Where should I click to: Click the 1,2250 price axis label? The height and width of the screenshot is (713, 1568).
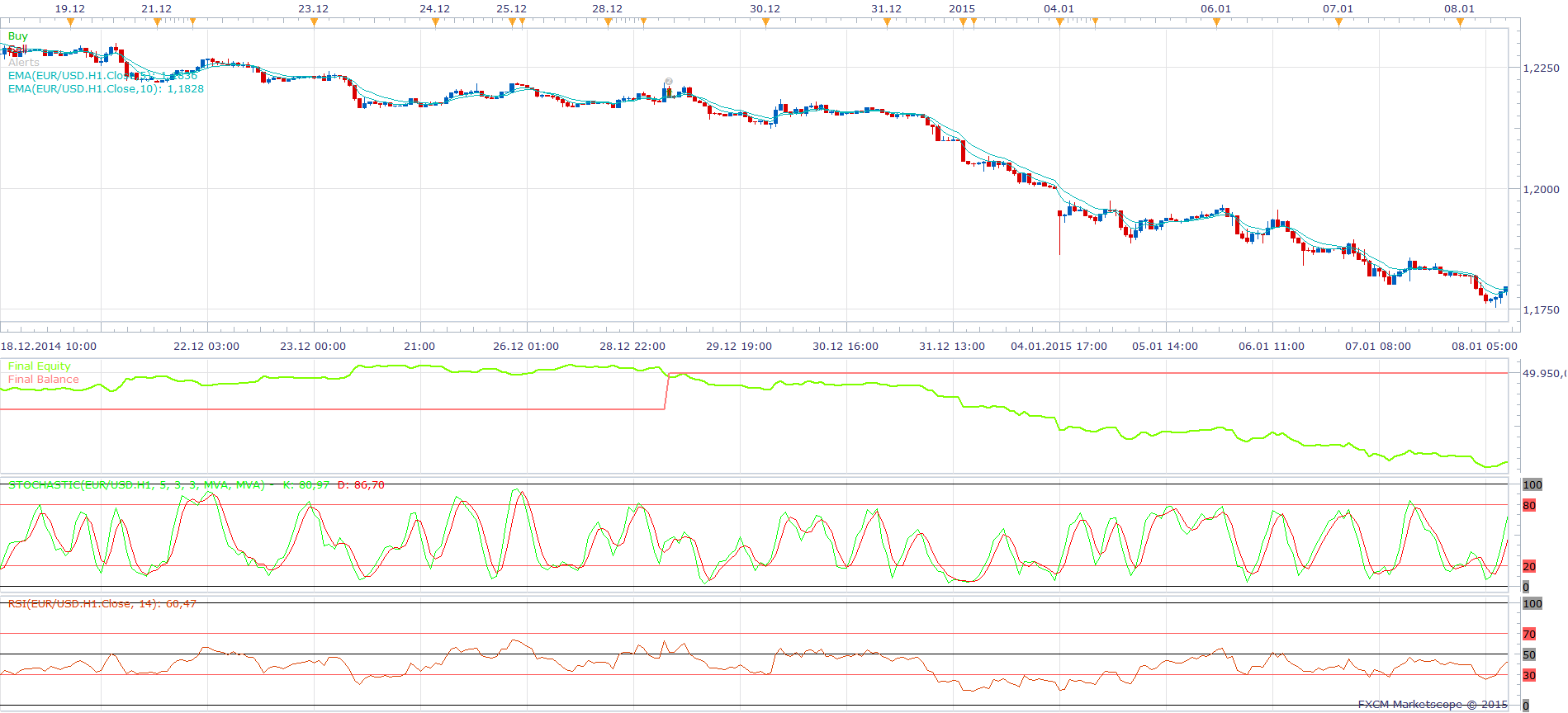[1541, 68]
